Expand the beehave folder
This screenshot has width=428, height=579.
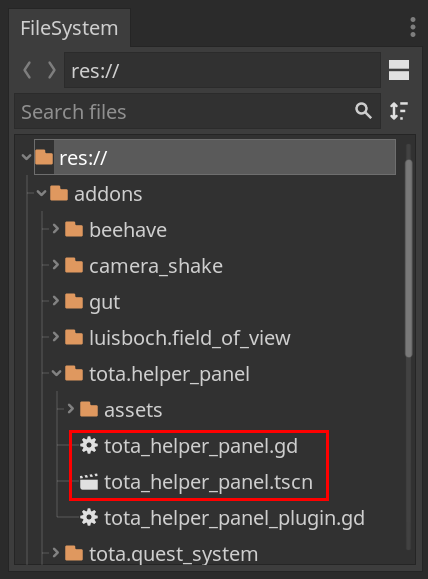tap(56, 229)
